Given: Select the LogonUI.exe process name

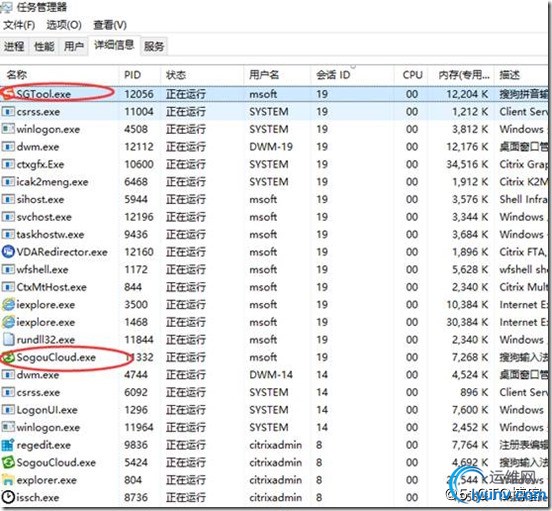Looking at the screenshot, I should click(x=47, y=410).
